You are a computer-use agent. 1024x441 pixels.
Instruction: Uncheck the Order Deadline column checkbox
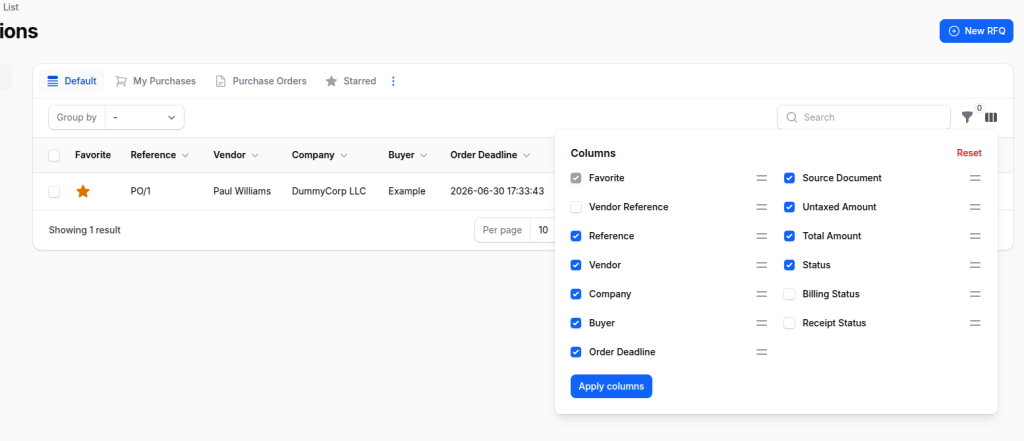[576, 352]
